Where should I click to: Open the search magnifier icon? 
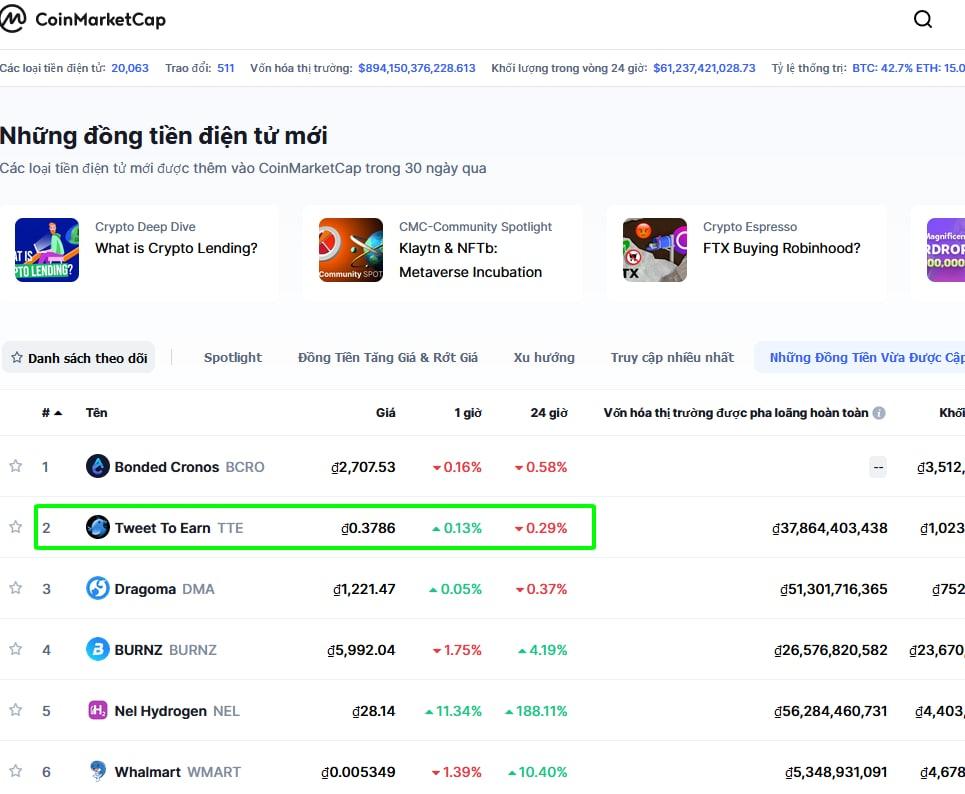point(923,19)
